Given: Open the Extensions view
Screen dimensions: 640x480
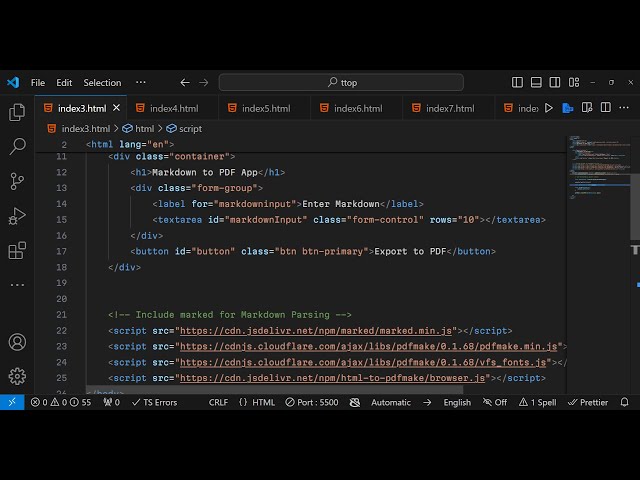Looking at the screenshot, I should point(17,250).
